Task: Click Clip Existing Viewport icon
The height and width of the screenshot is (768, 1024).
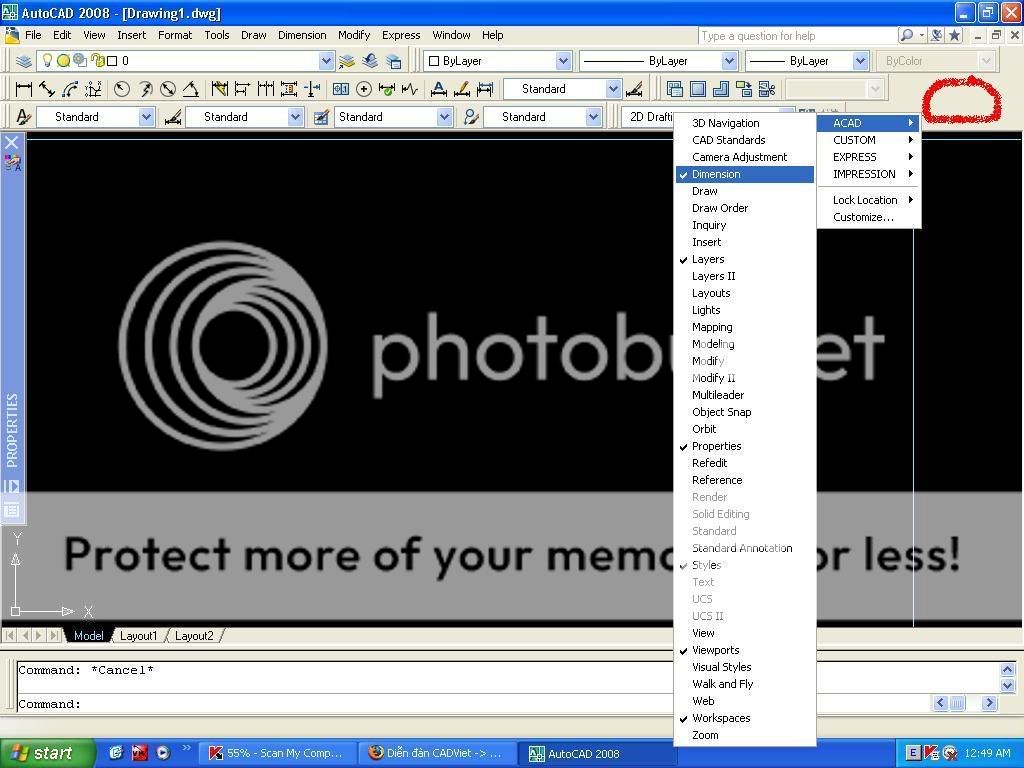Action: (x=767, y=89)
